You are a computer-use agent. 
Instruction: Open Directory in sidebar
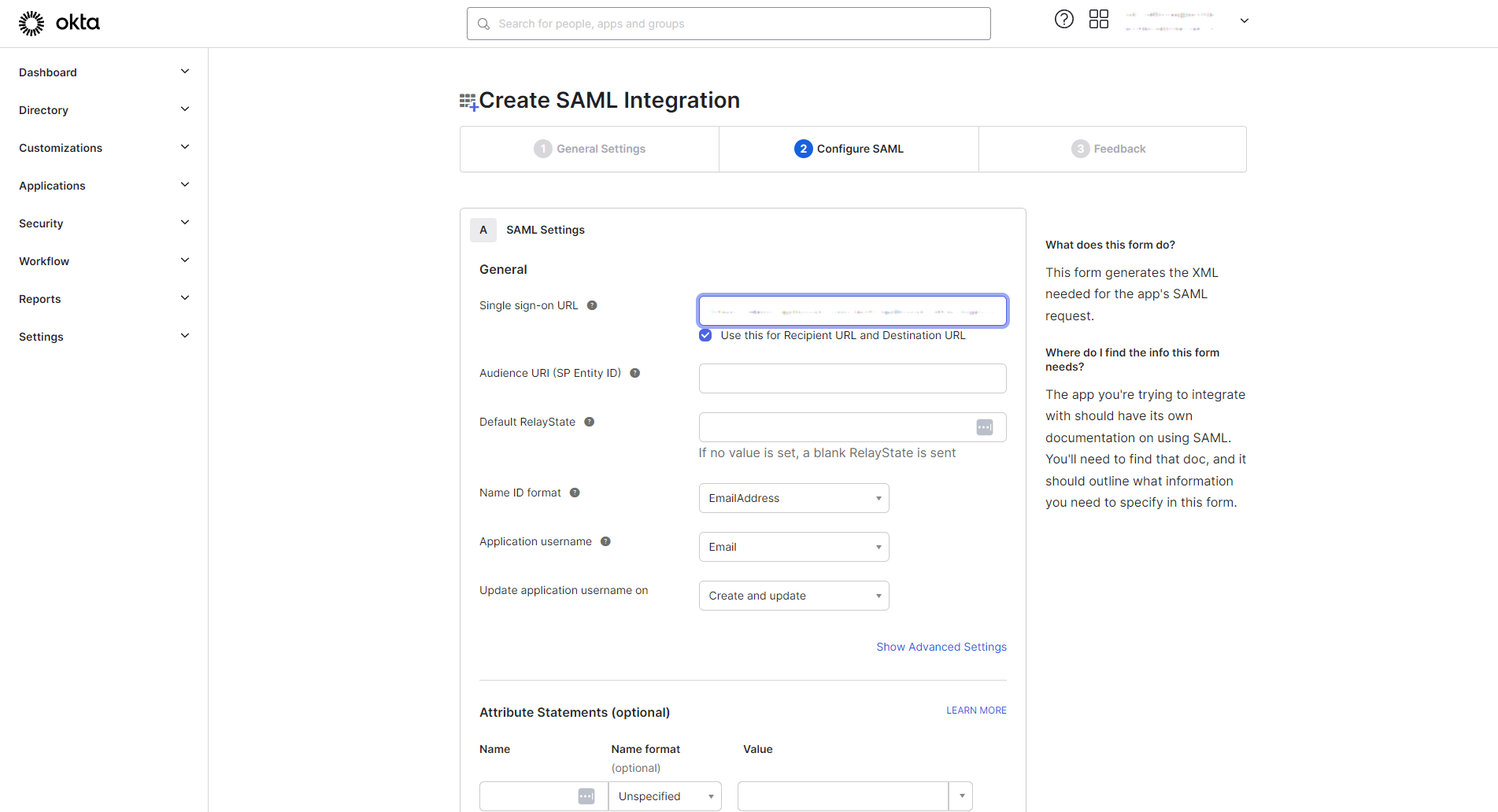tap(43, 110)
